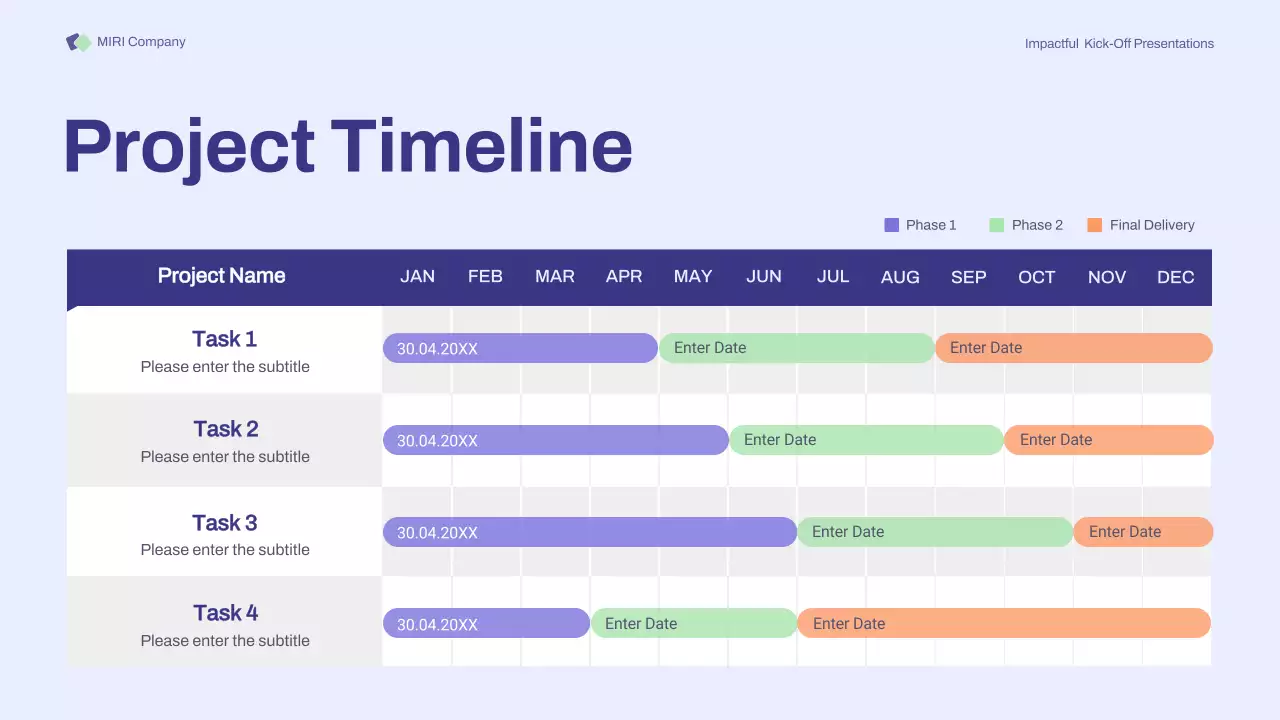The width and height of the screenshot is (1280, 720).
Task: Select the JUN month column header
Action: 763,277
